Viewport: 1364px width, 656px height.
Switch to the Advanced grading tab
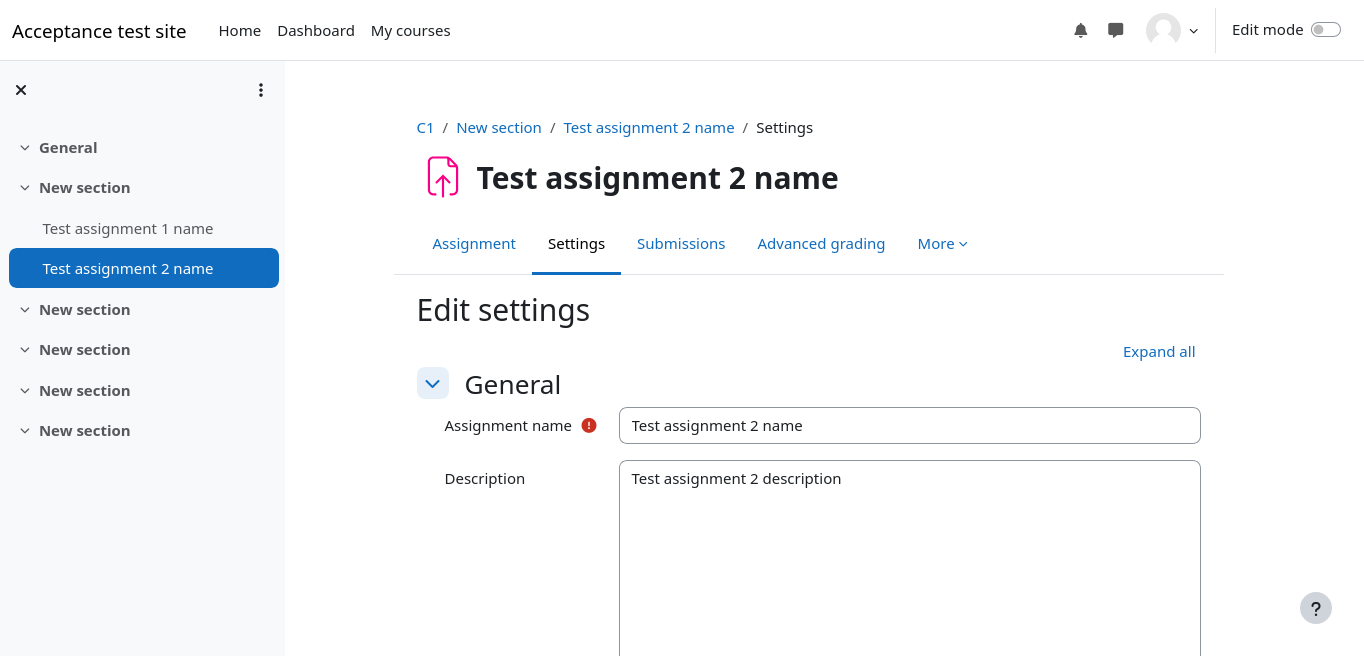[820, 244]
